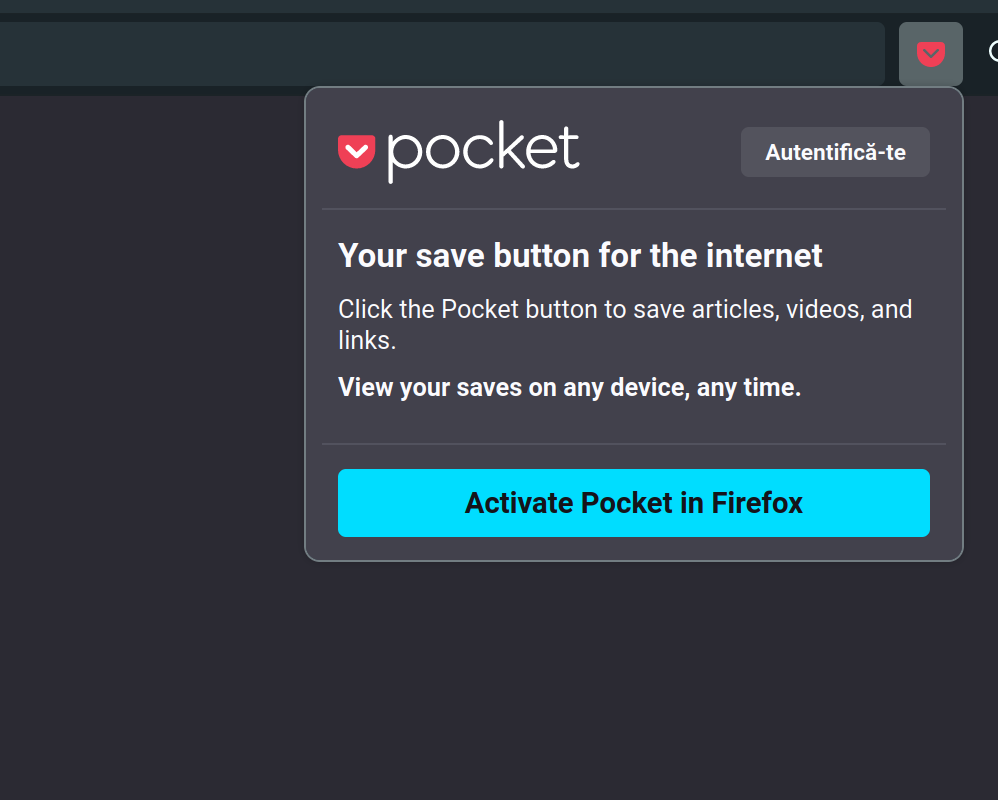The image size is (998, 800).
Task: Click the bold "View your saves on any device" text
Action: click(x=569, y=387)
